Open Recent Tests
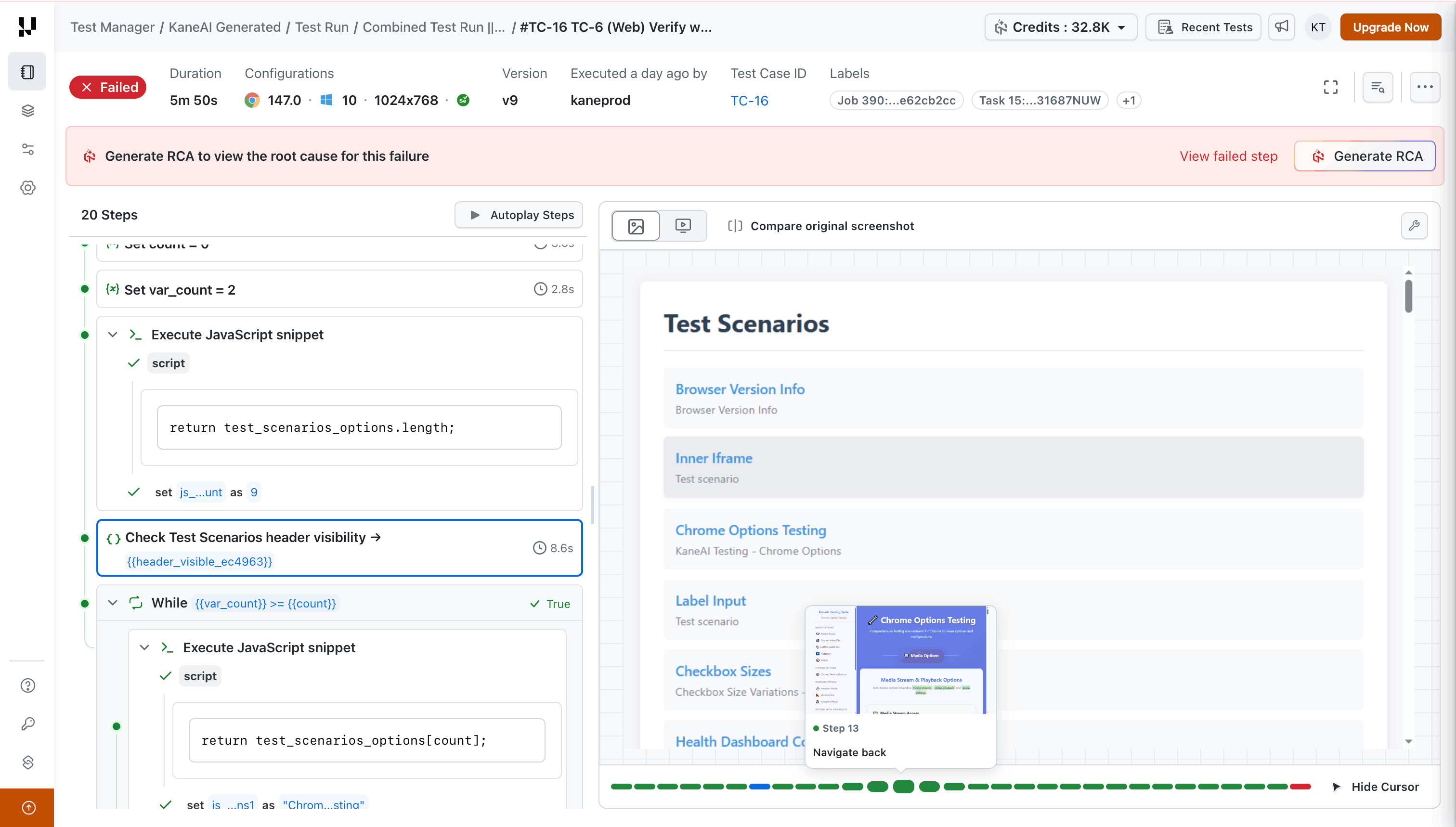1456x827 pixels. 1203,27
